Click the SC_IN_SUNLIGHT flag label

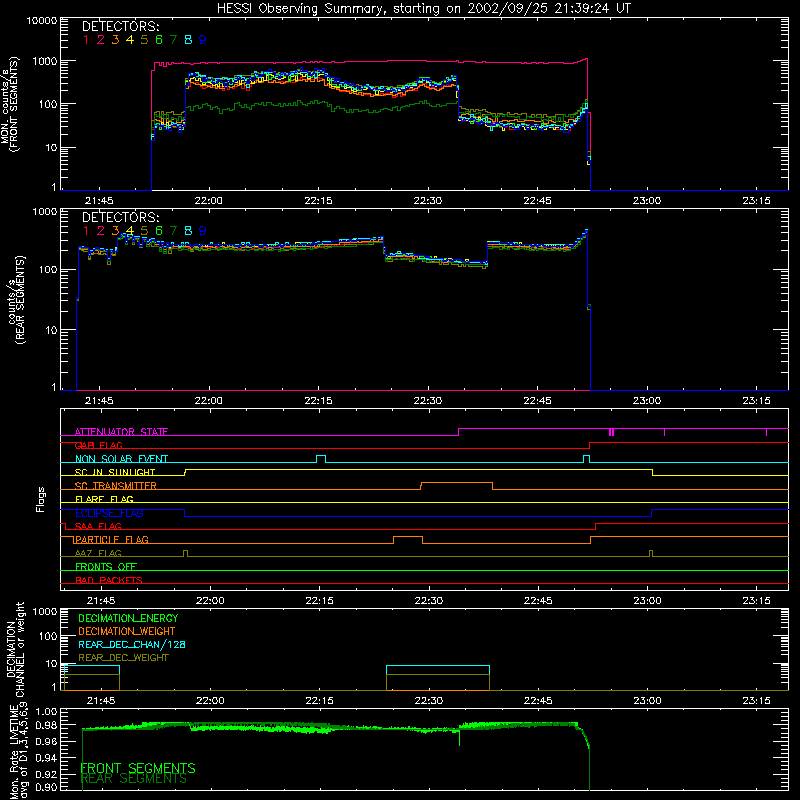115,472
